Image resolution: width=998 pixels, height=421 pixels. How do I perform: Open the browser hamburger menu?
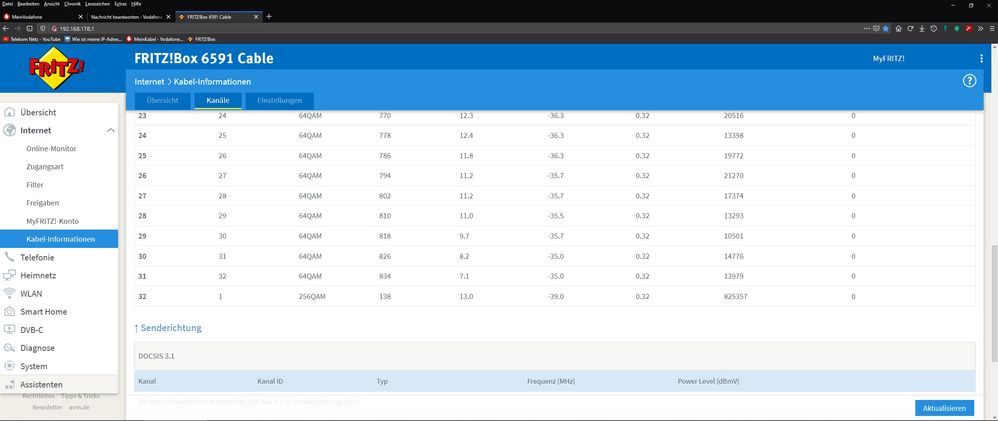992,29
